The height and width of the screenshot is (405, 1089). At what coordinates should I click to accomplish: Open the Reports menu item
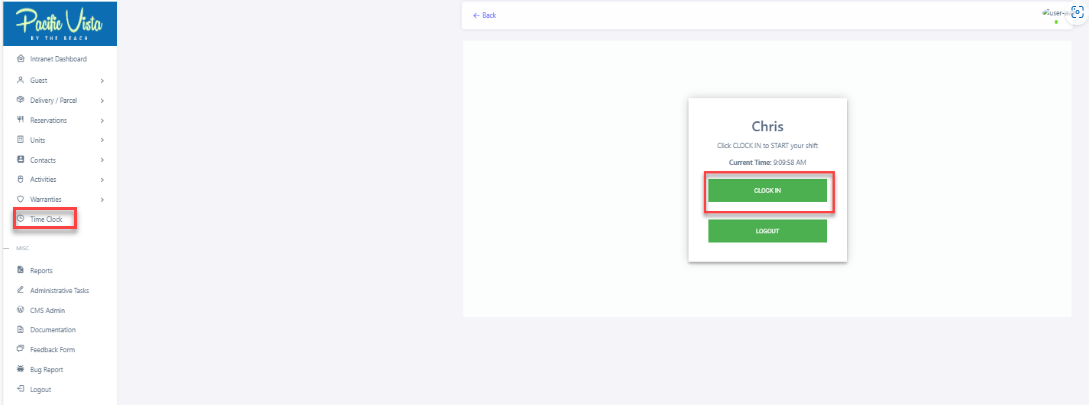coord(41,270)
